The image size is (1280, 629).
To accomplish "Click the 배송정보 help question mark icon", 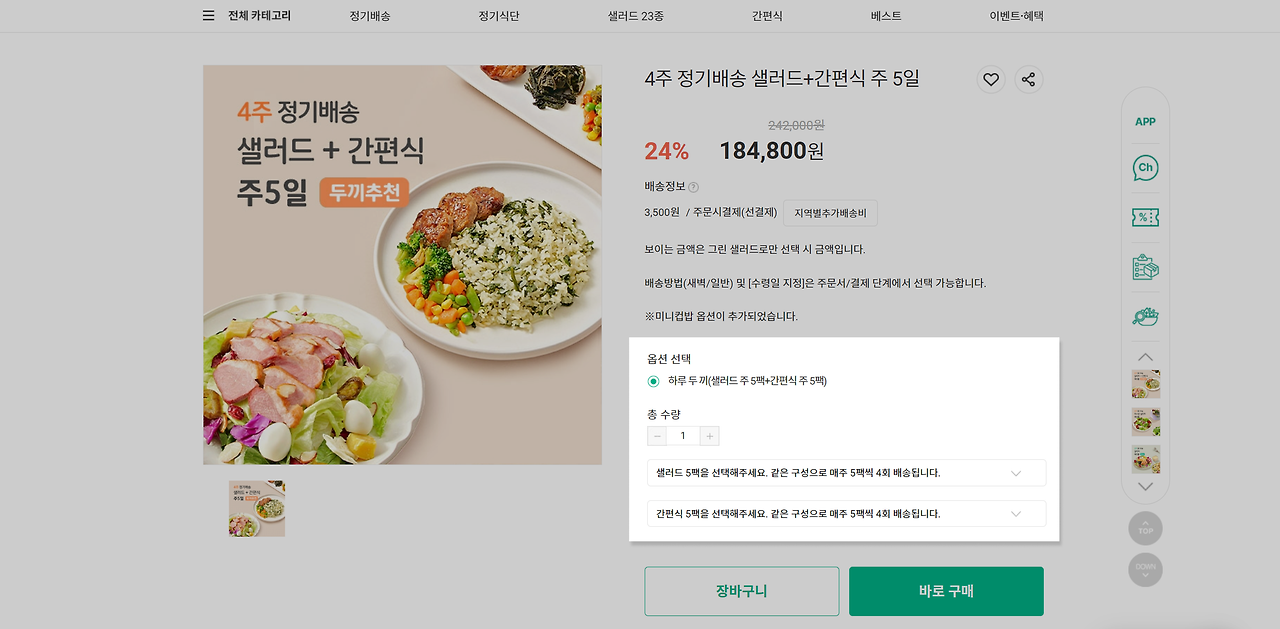I will point(693,187).
